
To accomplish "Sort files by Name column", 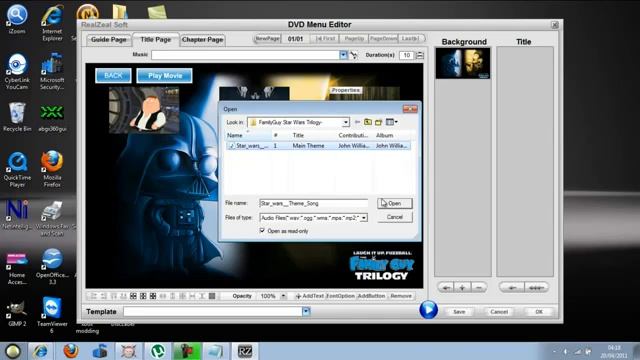I will tap(235, 135).
